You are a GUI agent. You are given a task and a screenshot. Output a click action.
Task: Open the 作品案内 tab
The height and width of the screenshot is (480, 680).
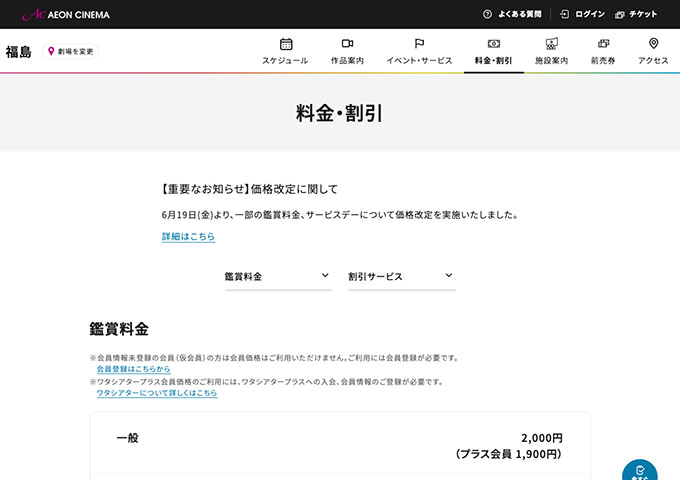(x=347, y=52)
